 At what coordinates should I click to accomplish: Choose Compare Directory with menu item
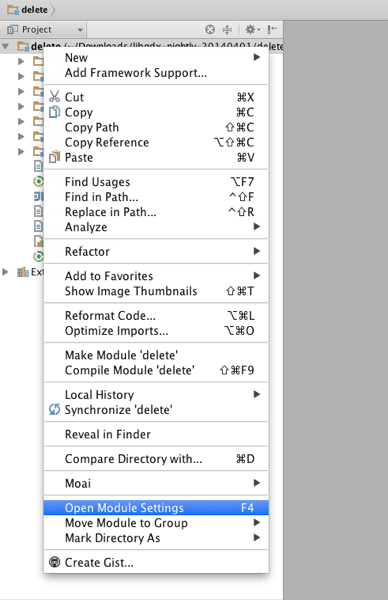coord(156,459)
